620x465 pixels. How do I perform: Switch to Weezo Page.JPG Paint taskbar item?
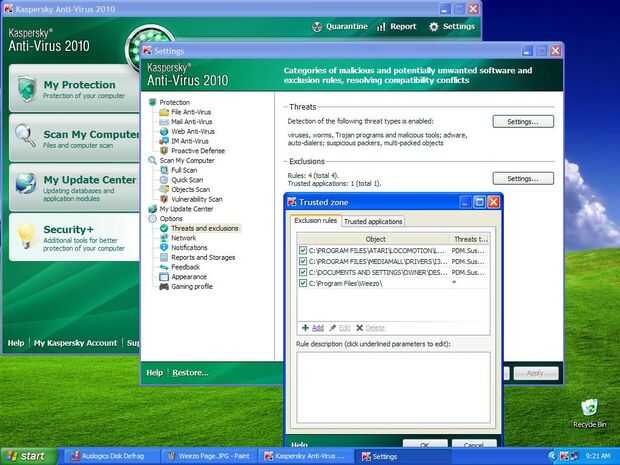coord(210,456)
